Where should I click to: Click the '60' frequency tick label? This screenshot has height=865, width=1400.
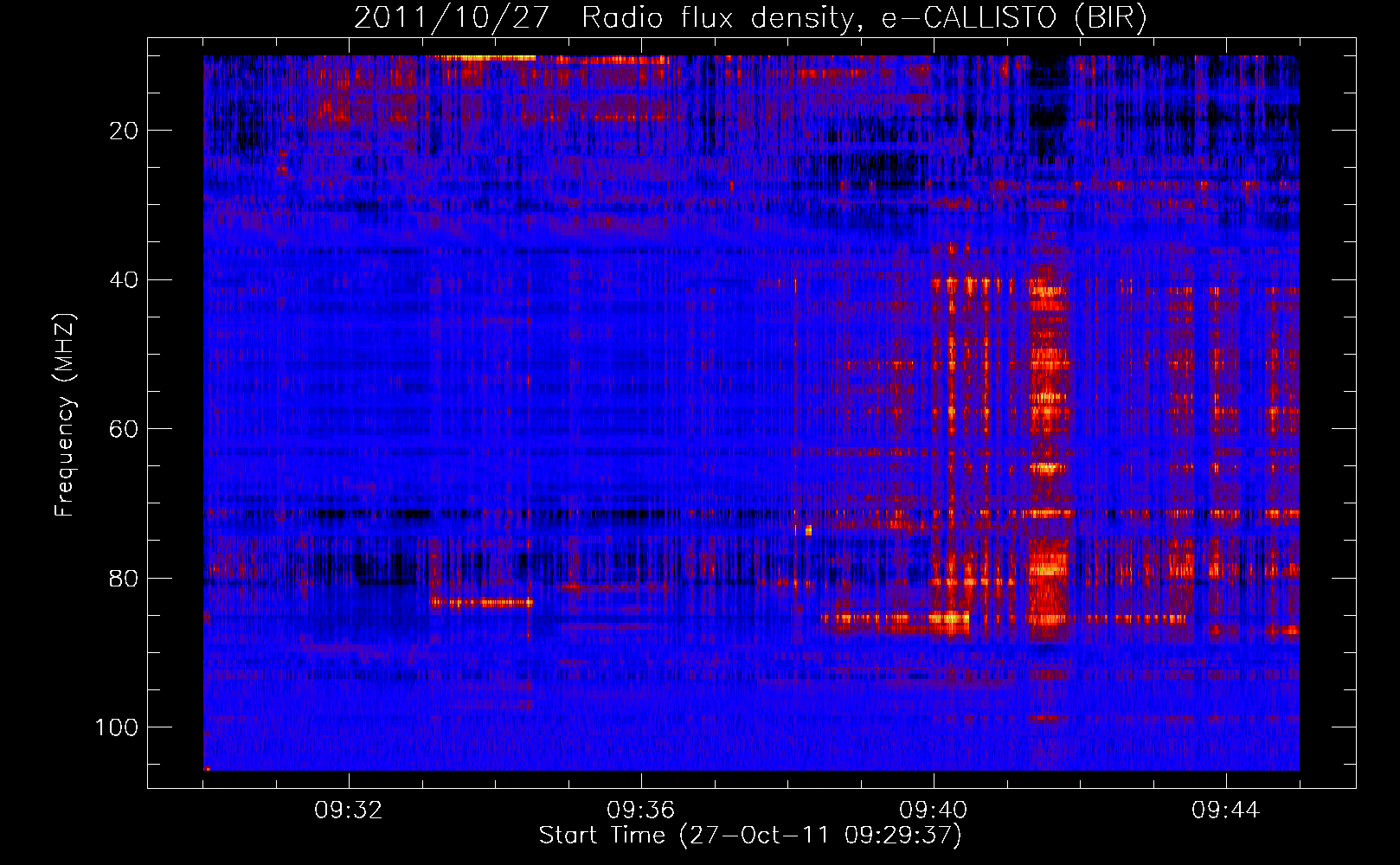[x=124, y=429]
